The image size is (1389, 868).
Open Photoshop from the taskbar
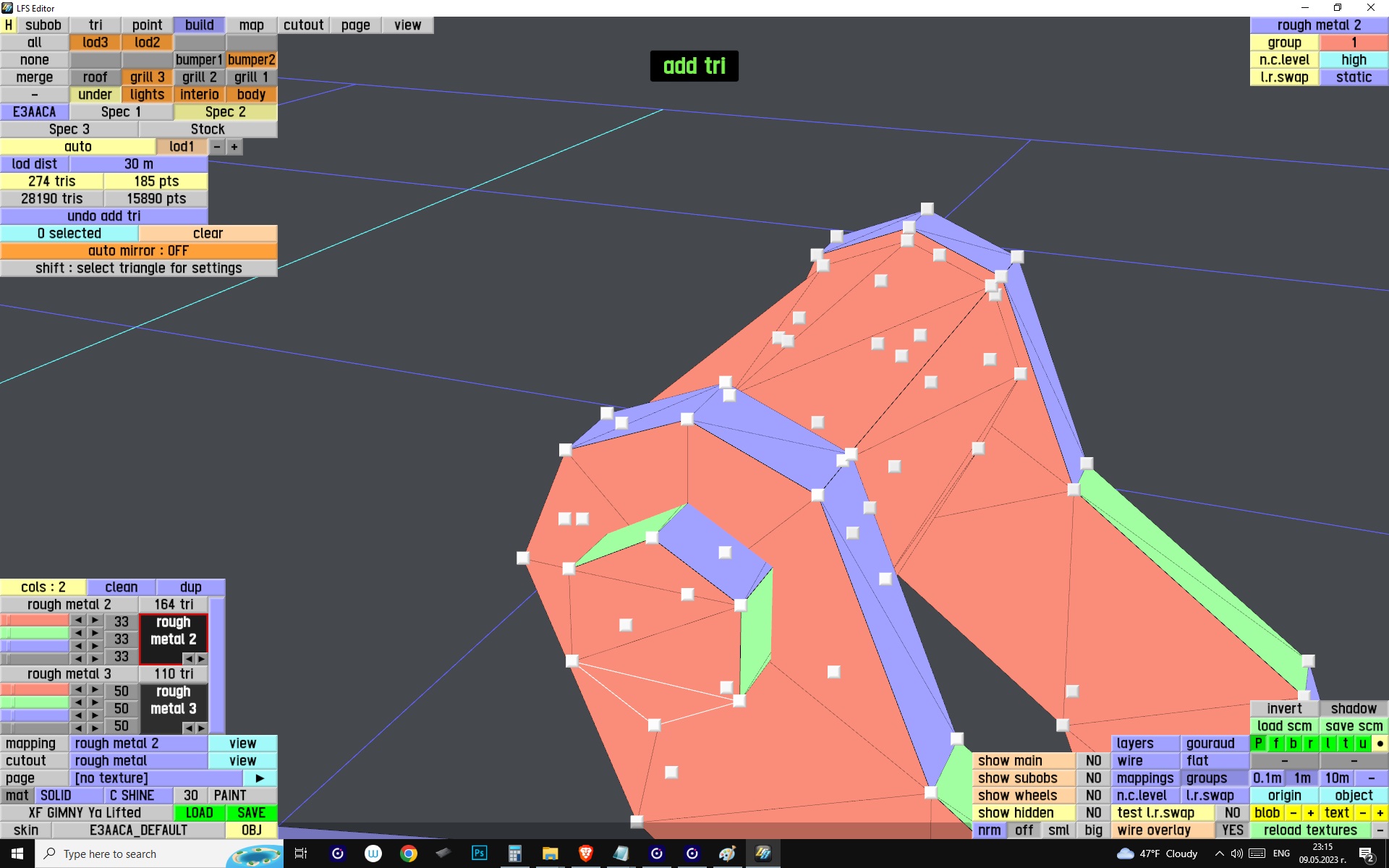click(x=479, y=854)
